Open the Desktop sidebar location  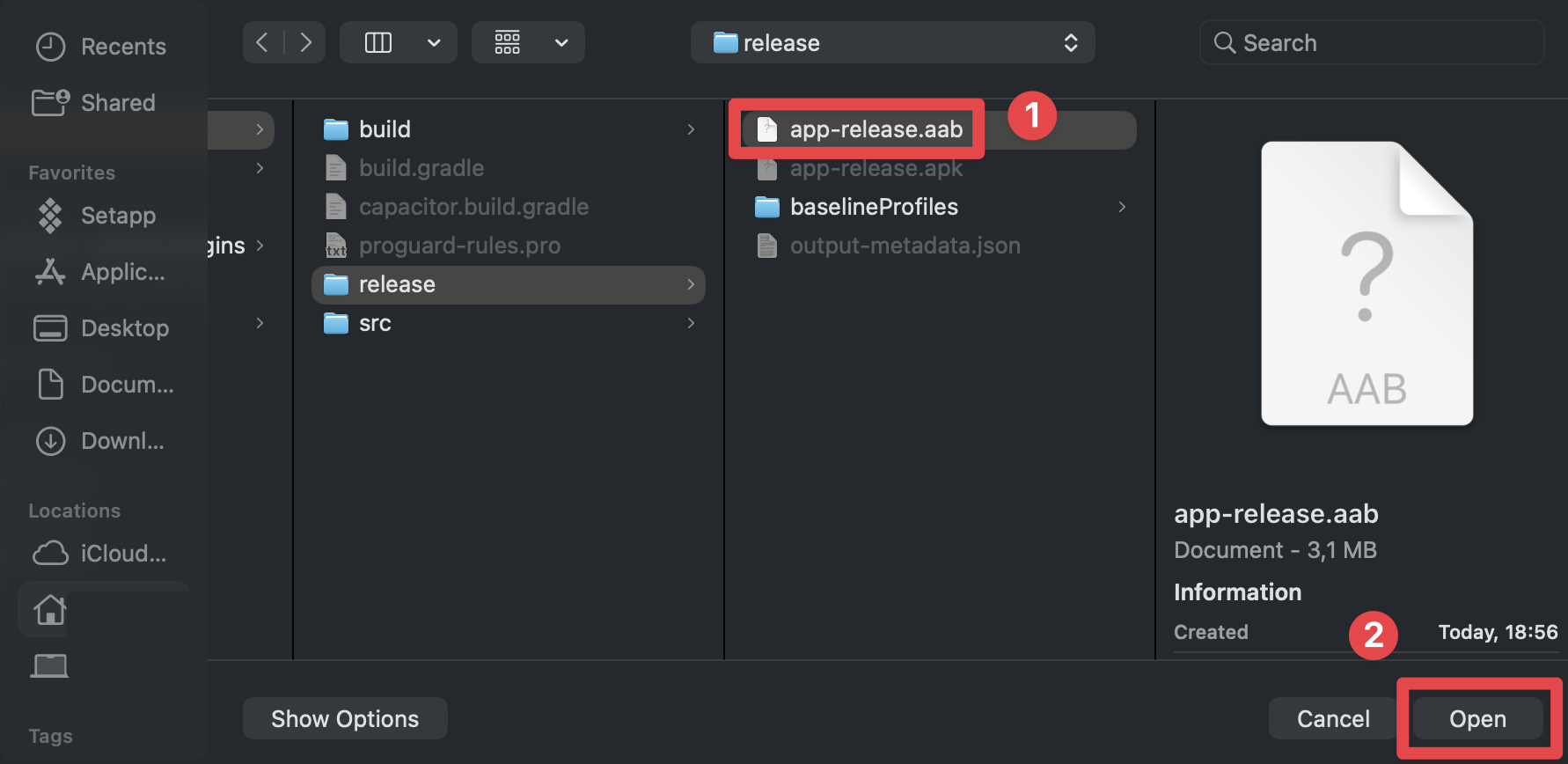[101, 328]
